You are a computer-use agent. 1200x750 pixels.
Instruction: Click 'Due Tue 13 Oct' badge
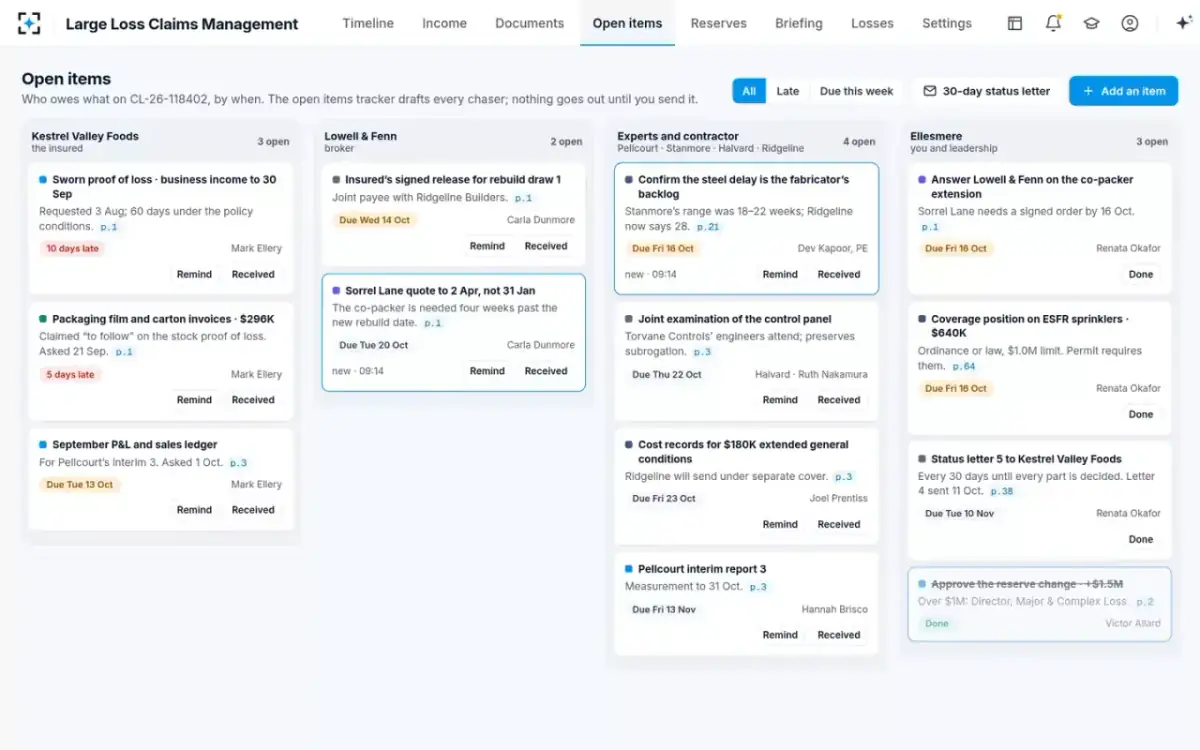(80, 485)
